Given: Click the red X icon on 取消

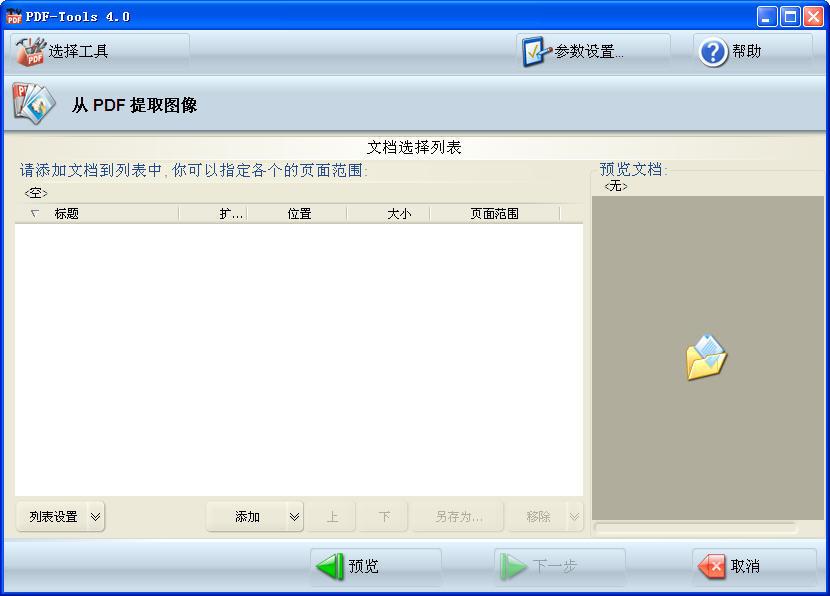Looking at the screenshot, I should pyautogui.click(x=713, y=566).
